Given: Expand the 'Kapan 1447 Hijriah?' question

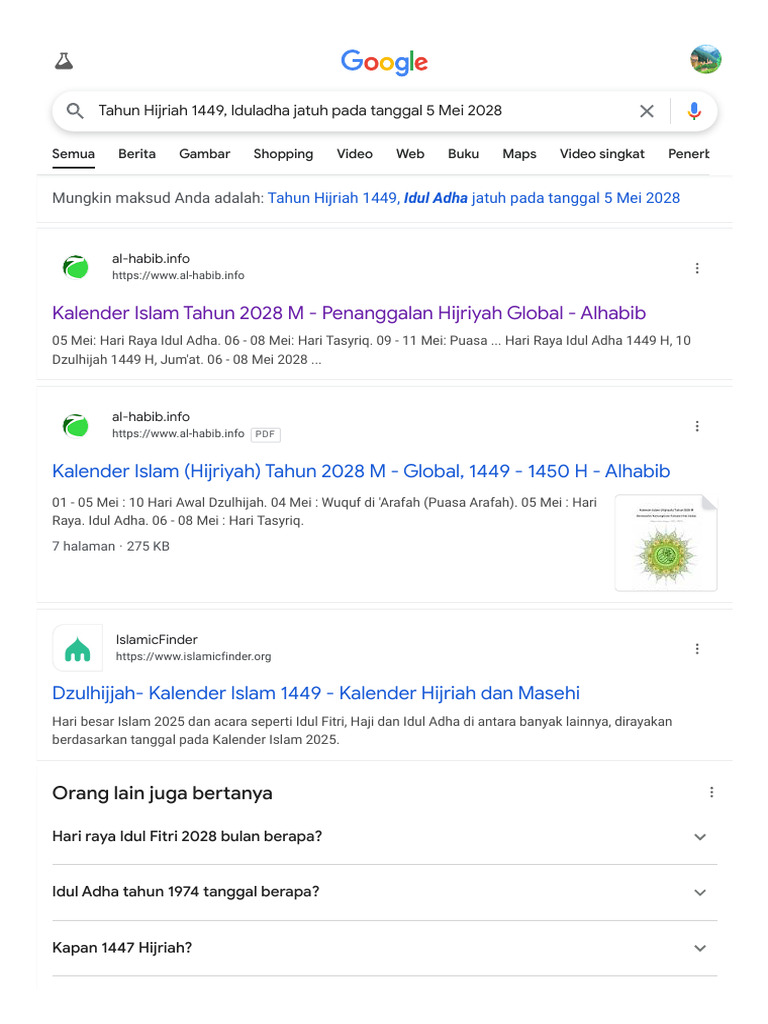Looking at the screenshot, I should click(700, 948).
